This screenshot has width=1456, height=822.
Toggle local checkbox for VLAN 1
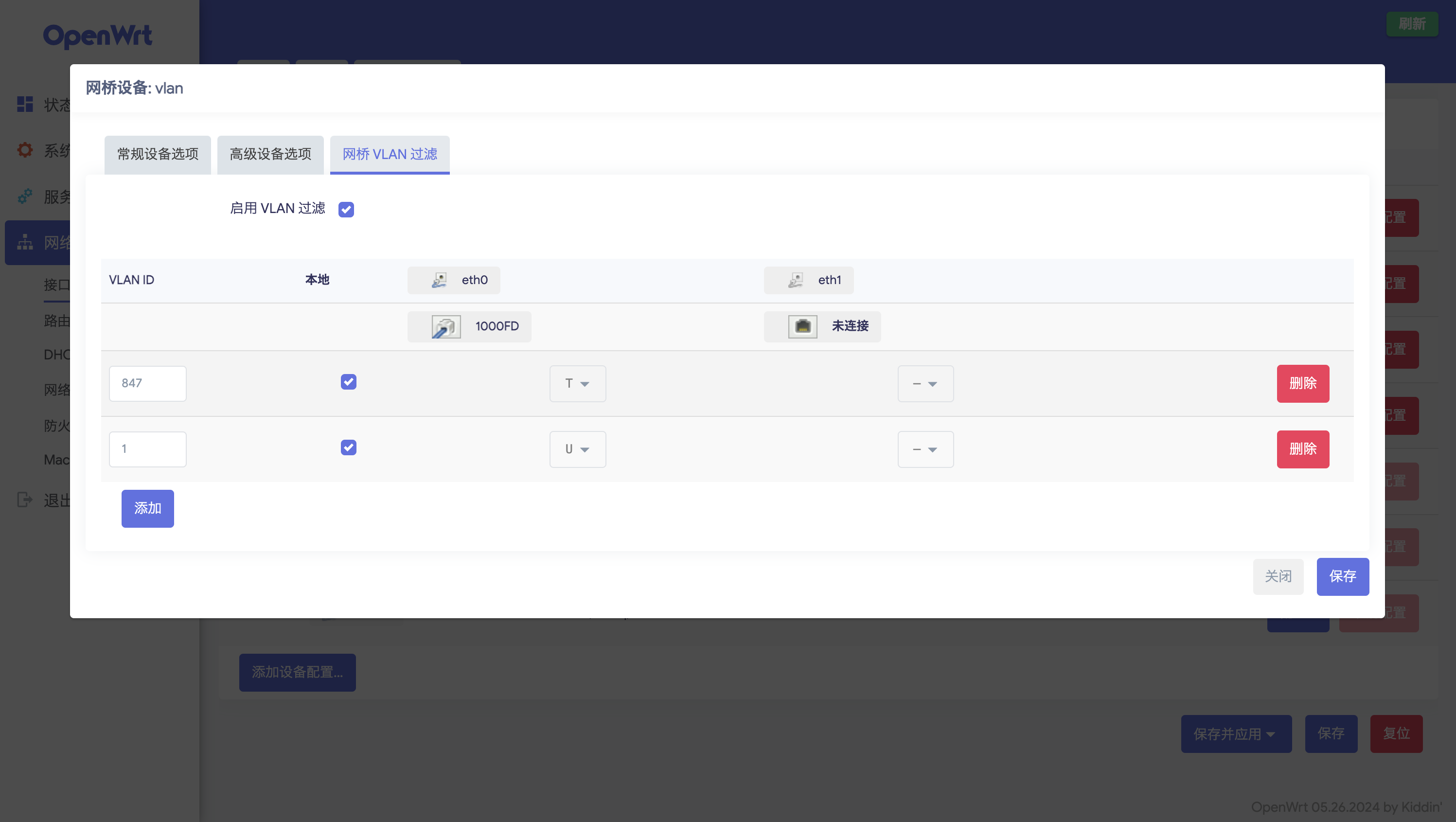pyautogui.click(x=349, y=448)
